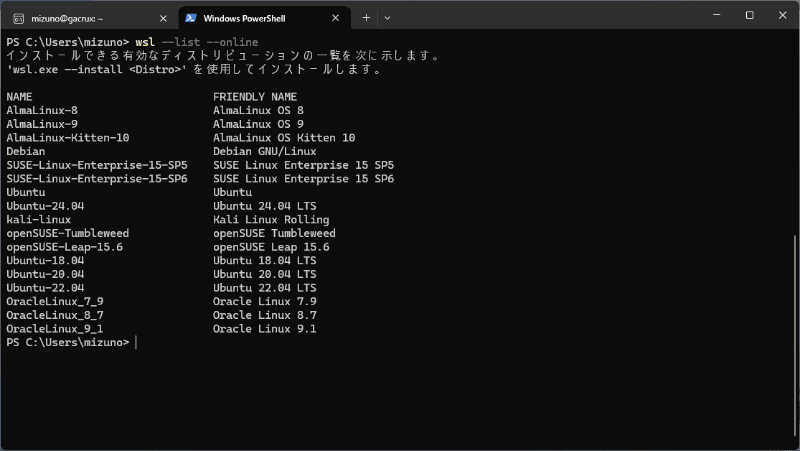Click 'Kali Linux Rolling' friendly name
Image resolution: width=800 pixels, height=451 pixels.
[271, 220]
